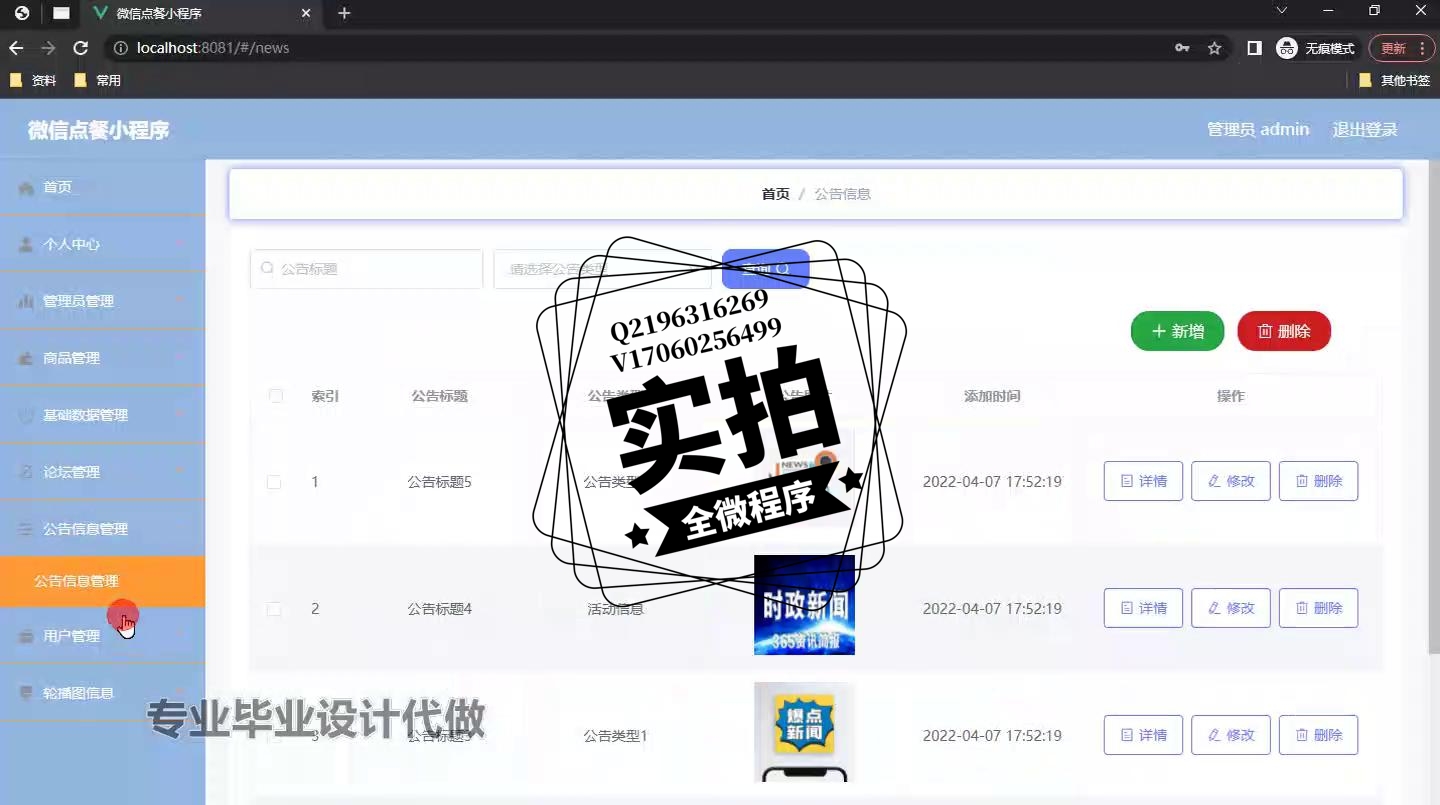Open 详情 for 公告类型1 row
The height and width of the screenshot is (805, 1440).
[1143, 735]
